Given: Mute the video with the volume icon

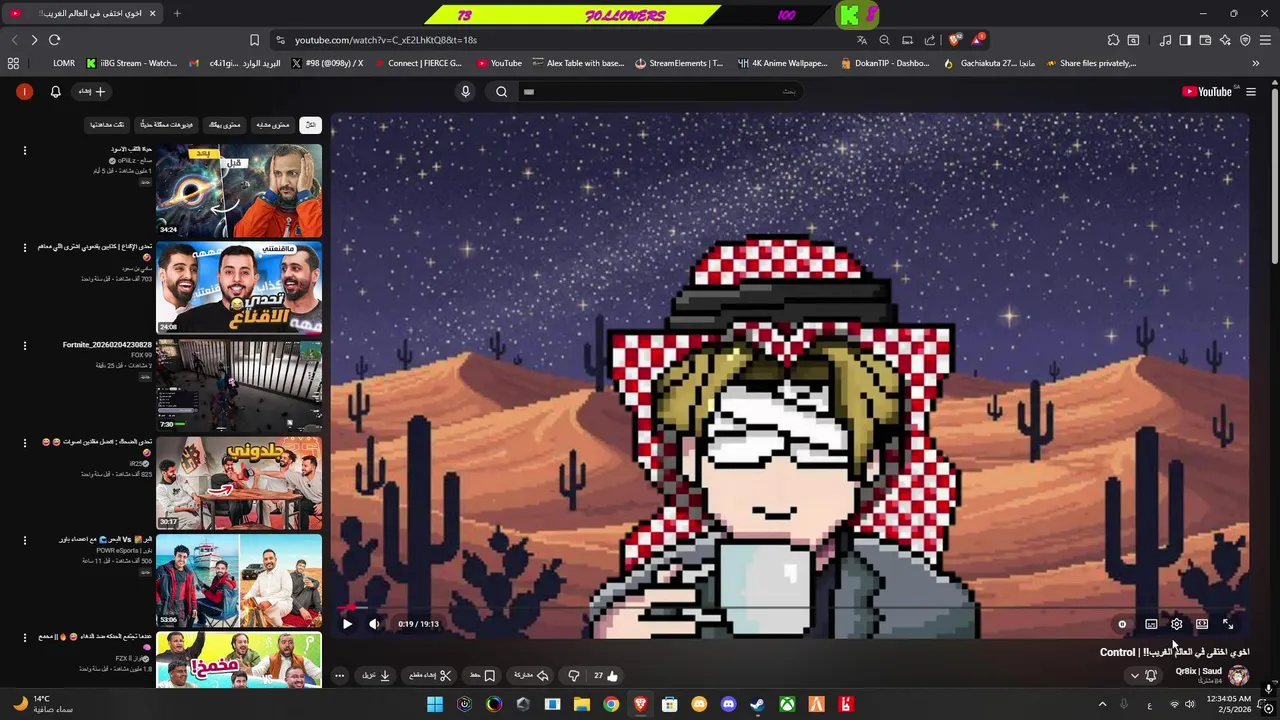Looking at the screenshot, I should (374, 624).
